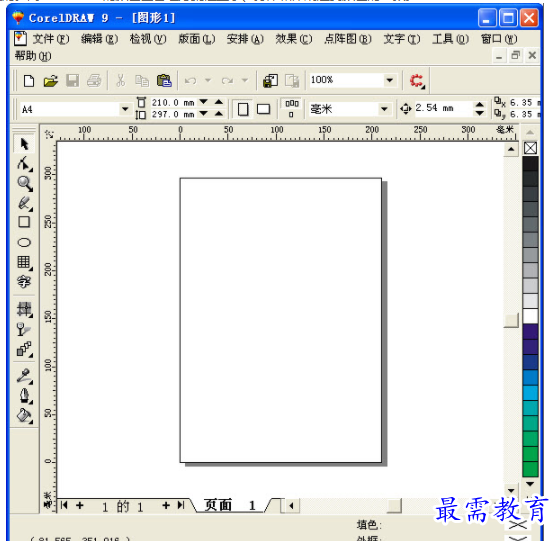Expand the A4 paper size dropdown

(125, 109)
